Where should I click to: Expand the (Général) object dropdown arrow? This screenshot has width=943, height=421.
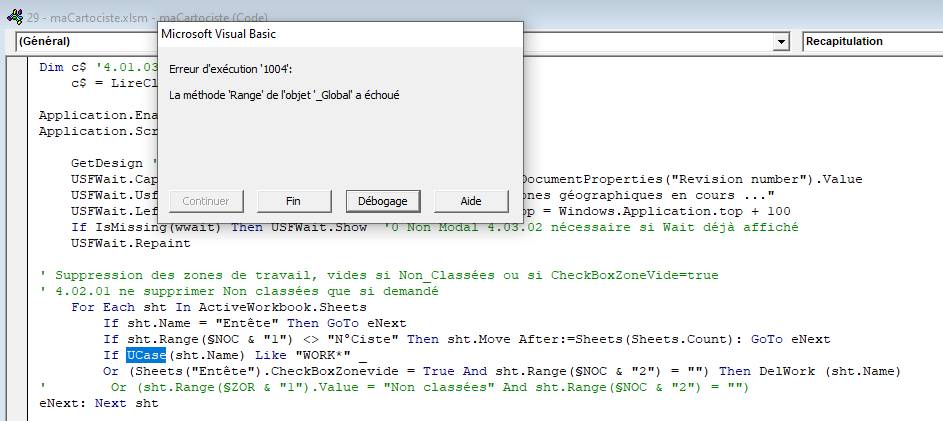click(x=781, y=42)
